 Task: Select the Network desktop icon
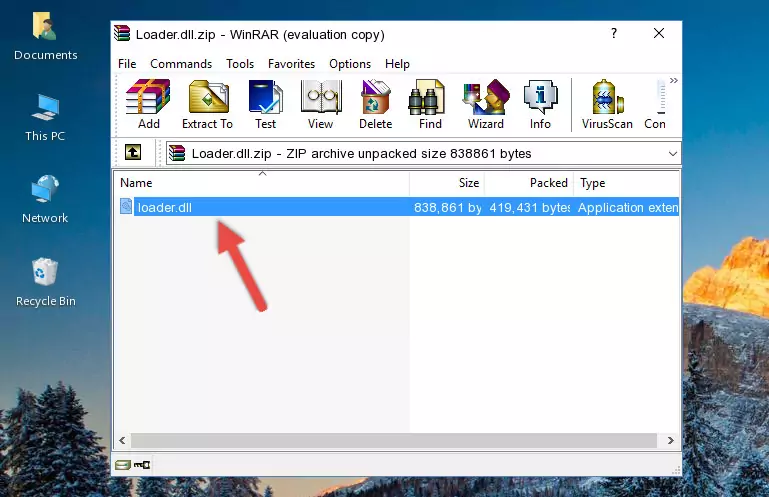(45, 199)
